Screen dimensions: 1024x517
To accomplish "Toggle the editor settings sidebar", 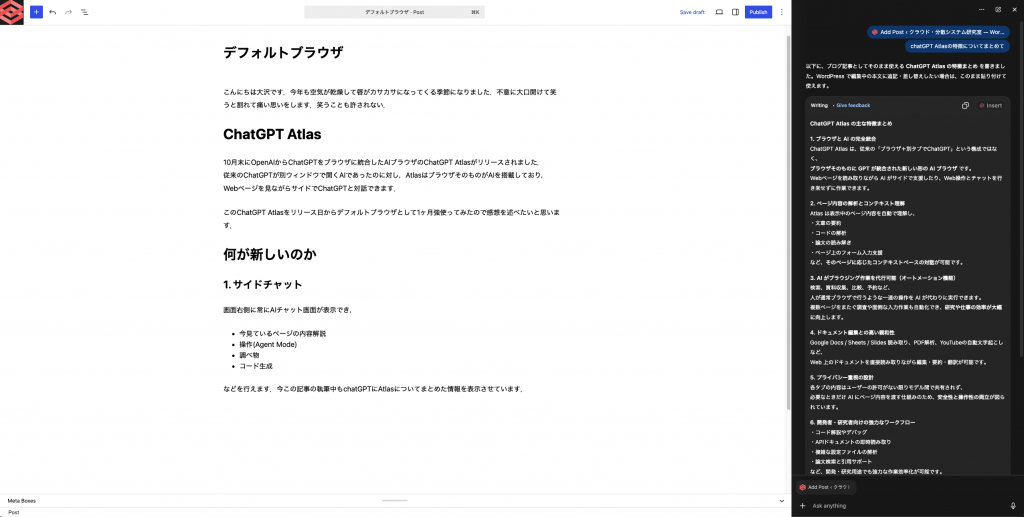I will [x=735, y=12].
